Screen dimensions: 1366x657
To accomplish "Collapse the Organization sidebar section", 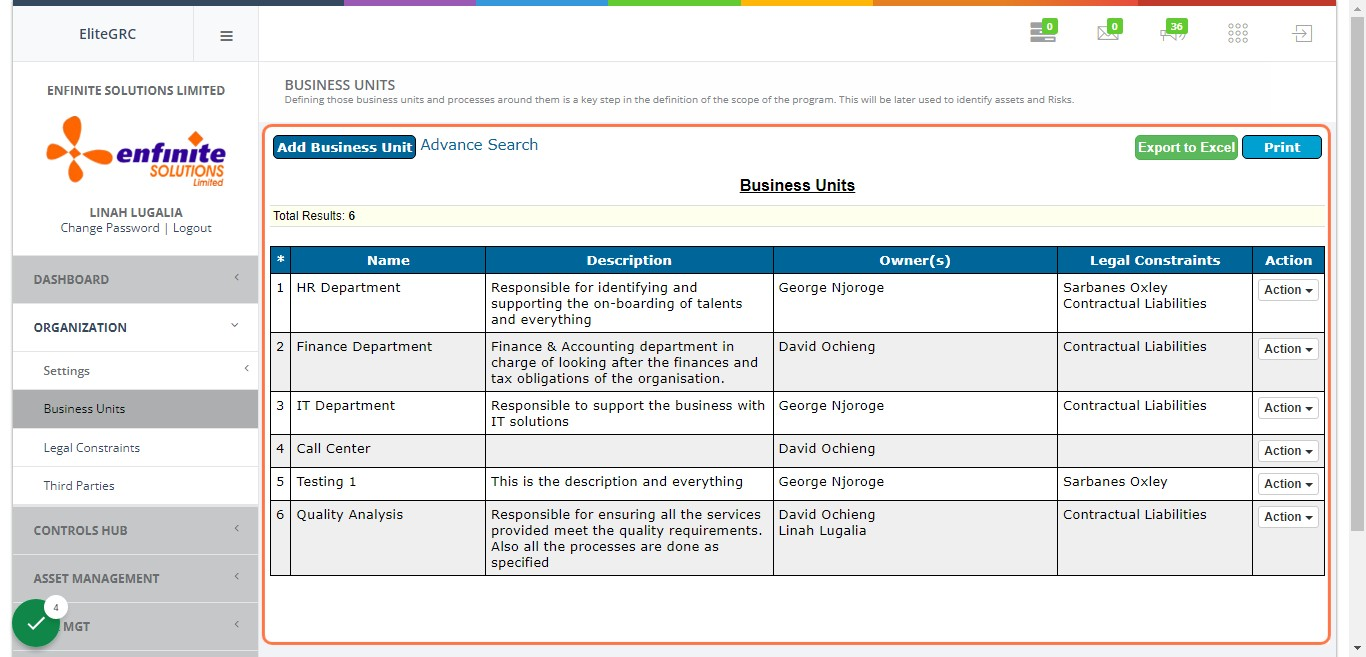I will click(x=135, y=327).
